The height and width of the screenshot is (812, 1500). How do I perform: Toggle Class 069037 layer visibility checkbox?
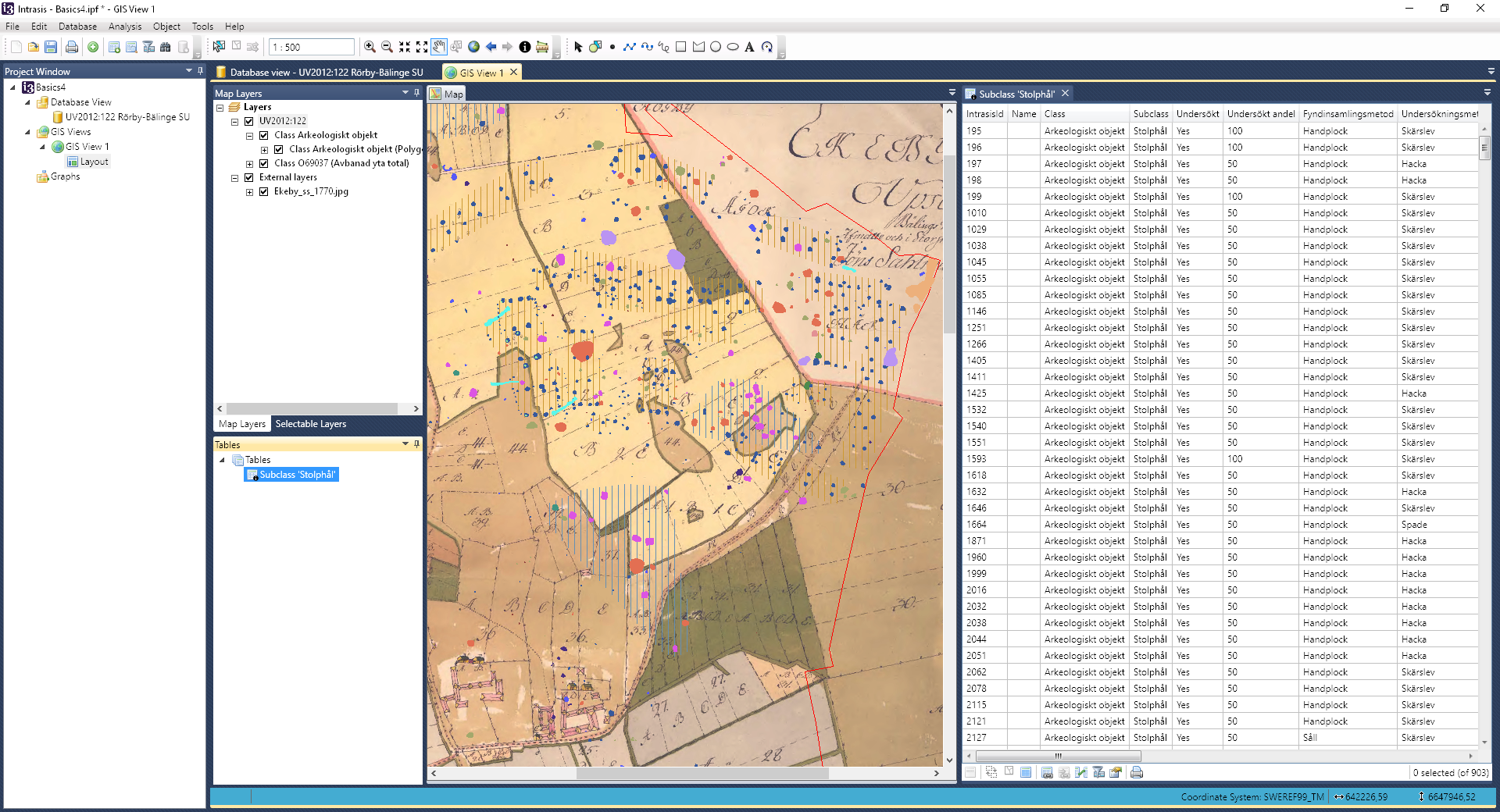tap(264, 163)
